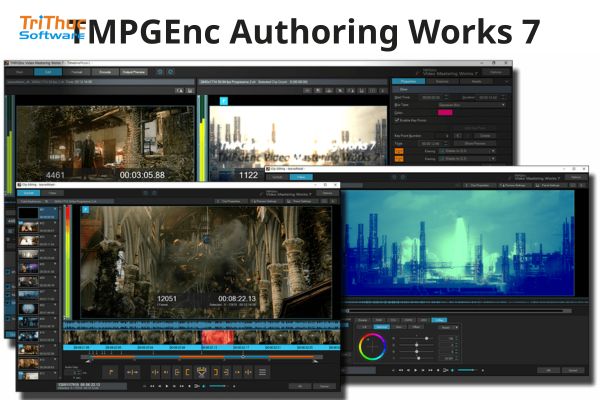Select the first black clip thumbnail in chapter list
This screenshot has height=400, width=600.
(x=29, y=213)
